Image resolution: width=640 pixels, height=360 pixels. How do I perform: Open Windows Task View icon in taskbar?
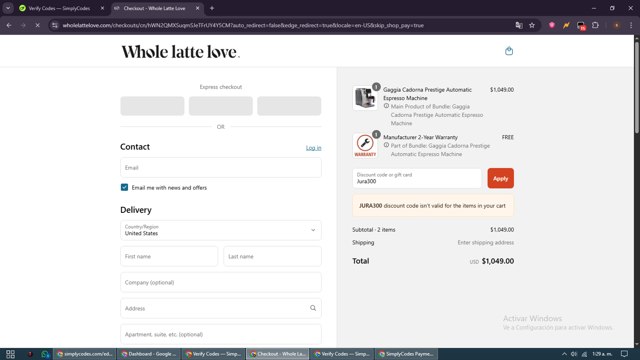pos(10,354)
